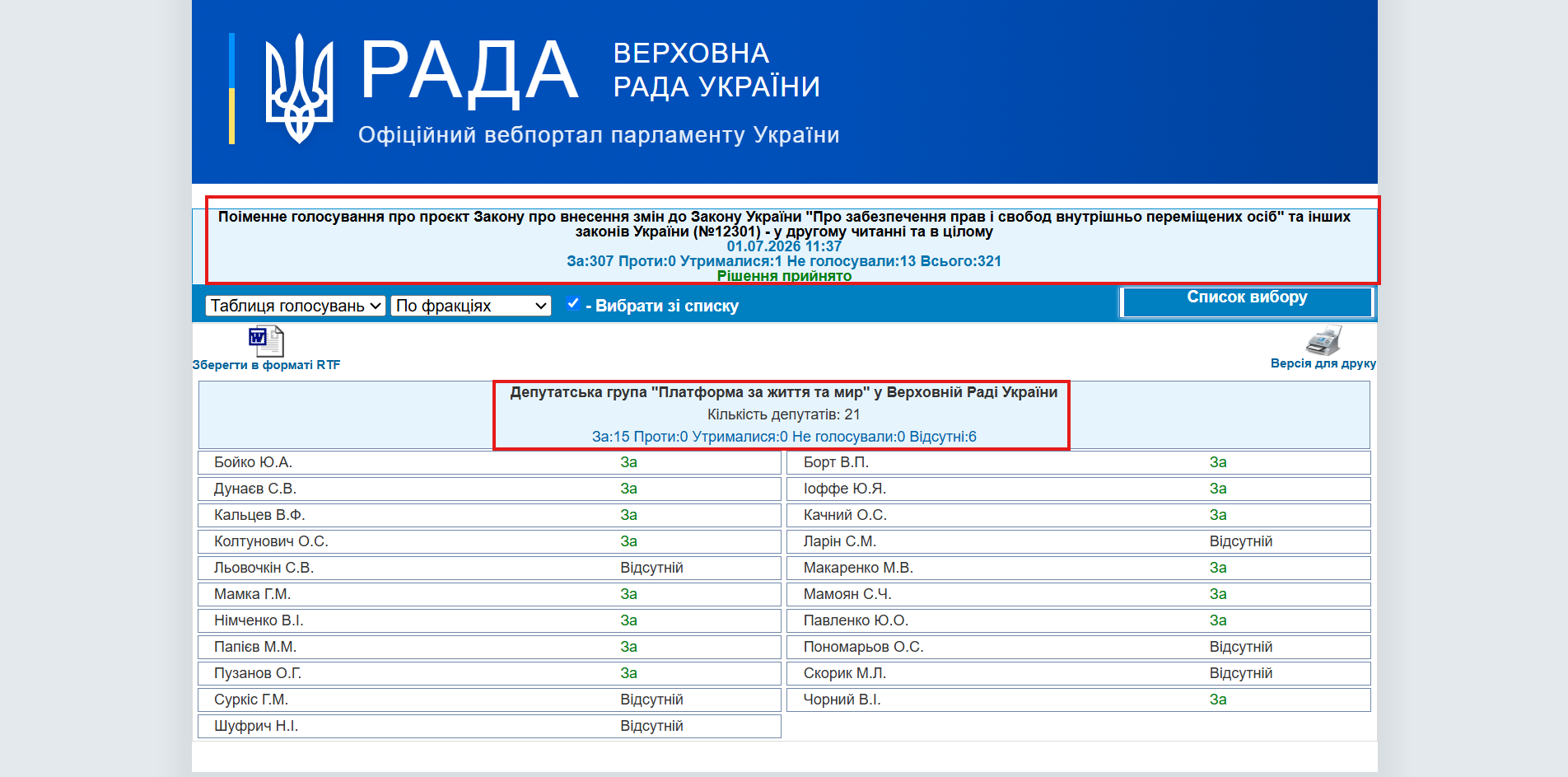Select deputy 'Пузанов О.Г.'

click(258, 673)
